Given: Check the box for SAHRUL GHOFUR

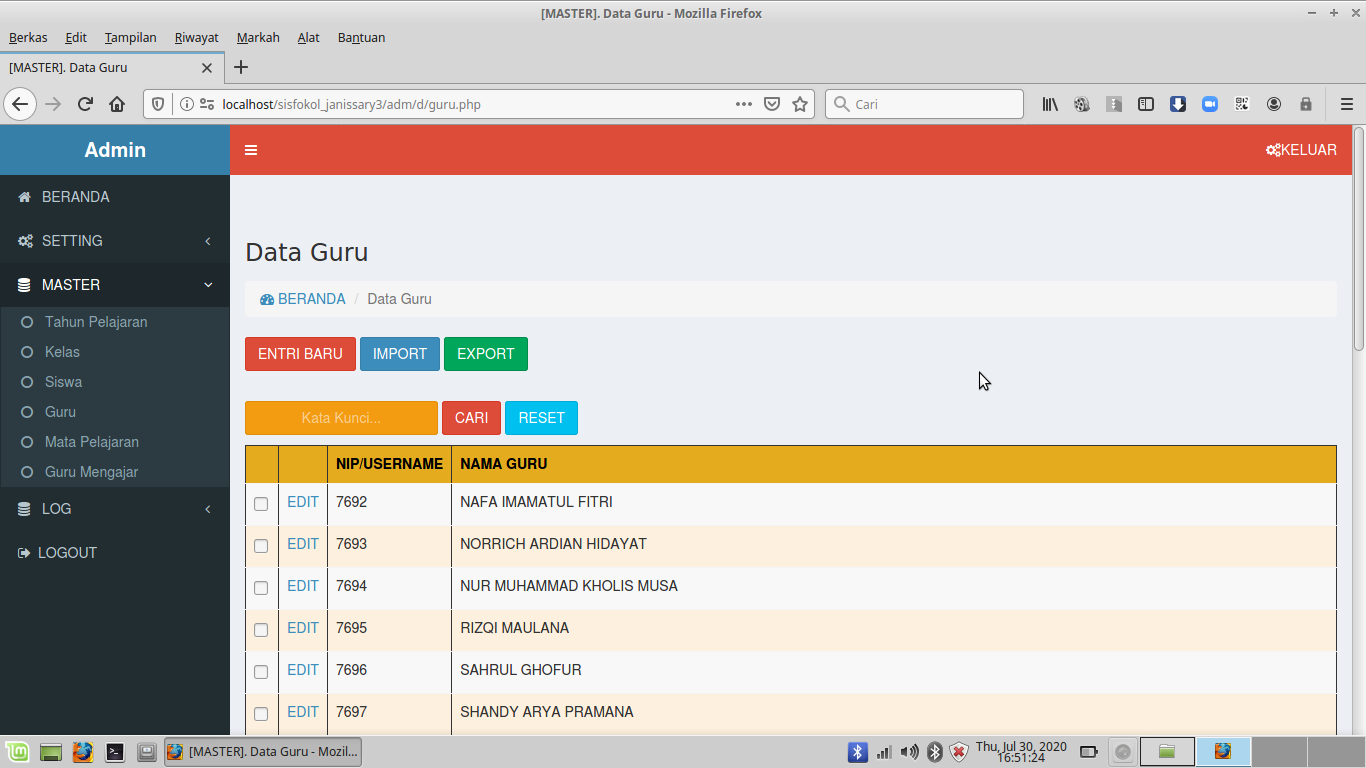Looking at the screenshot, I should click(261, 672).
